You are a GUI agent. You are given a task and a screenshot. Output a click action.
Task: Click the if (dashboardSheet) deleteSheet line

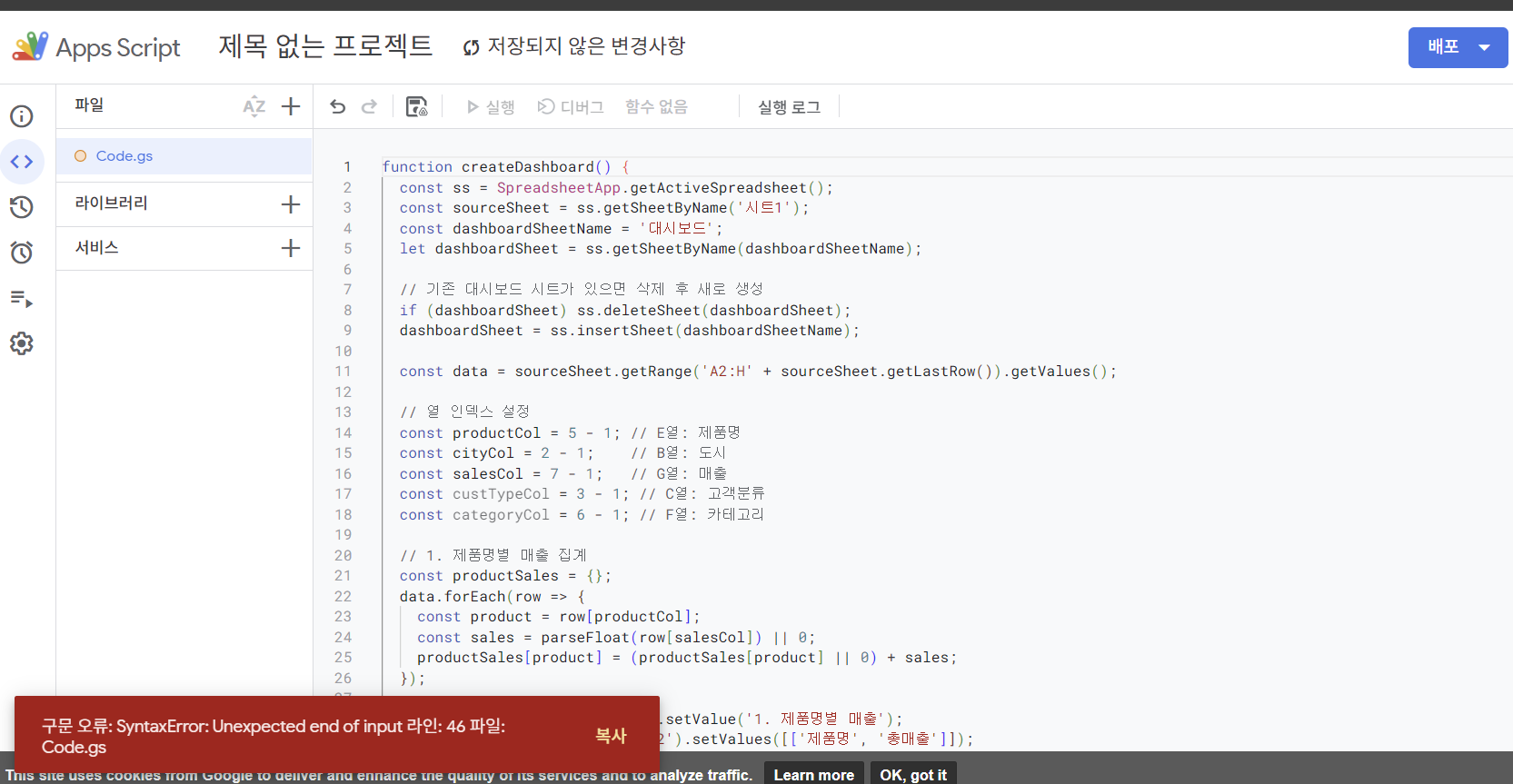pyautogui.click(x=625, y=311)
